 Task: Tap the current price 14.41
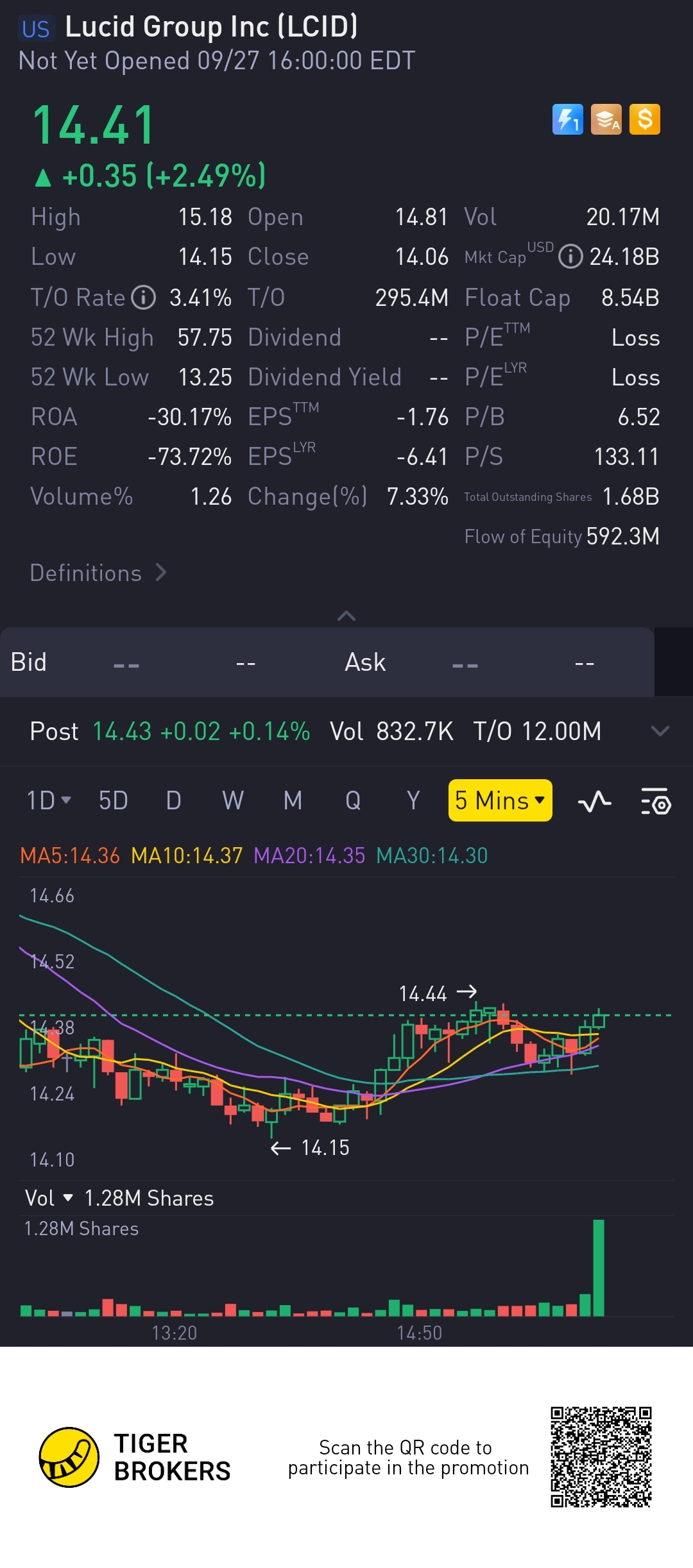[x=94, y=125]
